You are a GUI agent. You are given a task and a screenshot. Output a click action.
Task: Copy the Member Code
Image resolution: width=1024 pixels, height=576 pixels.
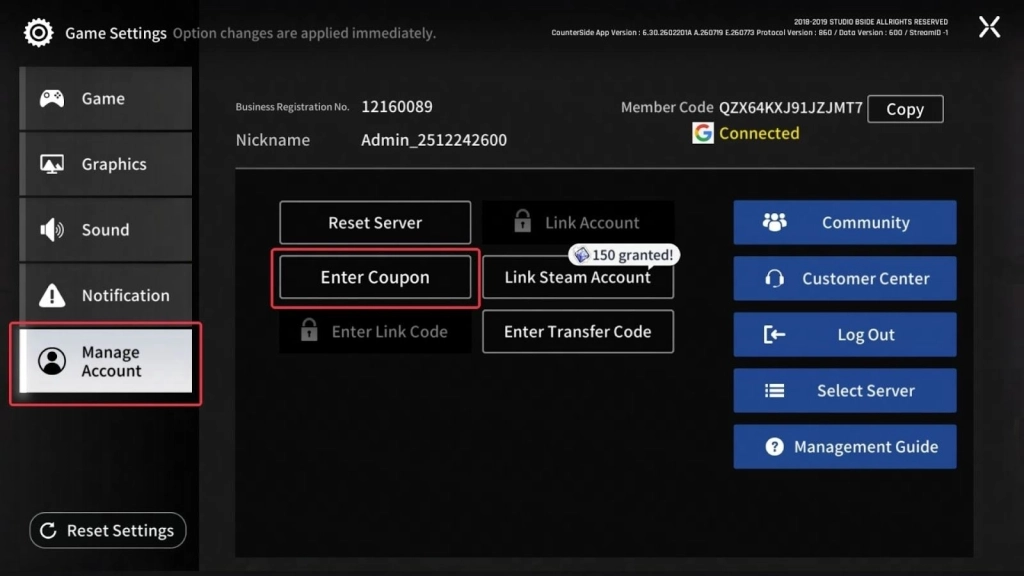[x=904, y=108]
